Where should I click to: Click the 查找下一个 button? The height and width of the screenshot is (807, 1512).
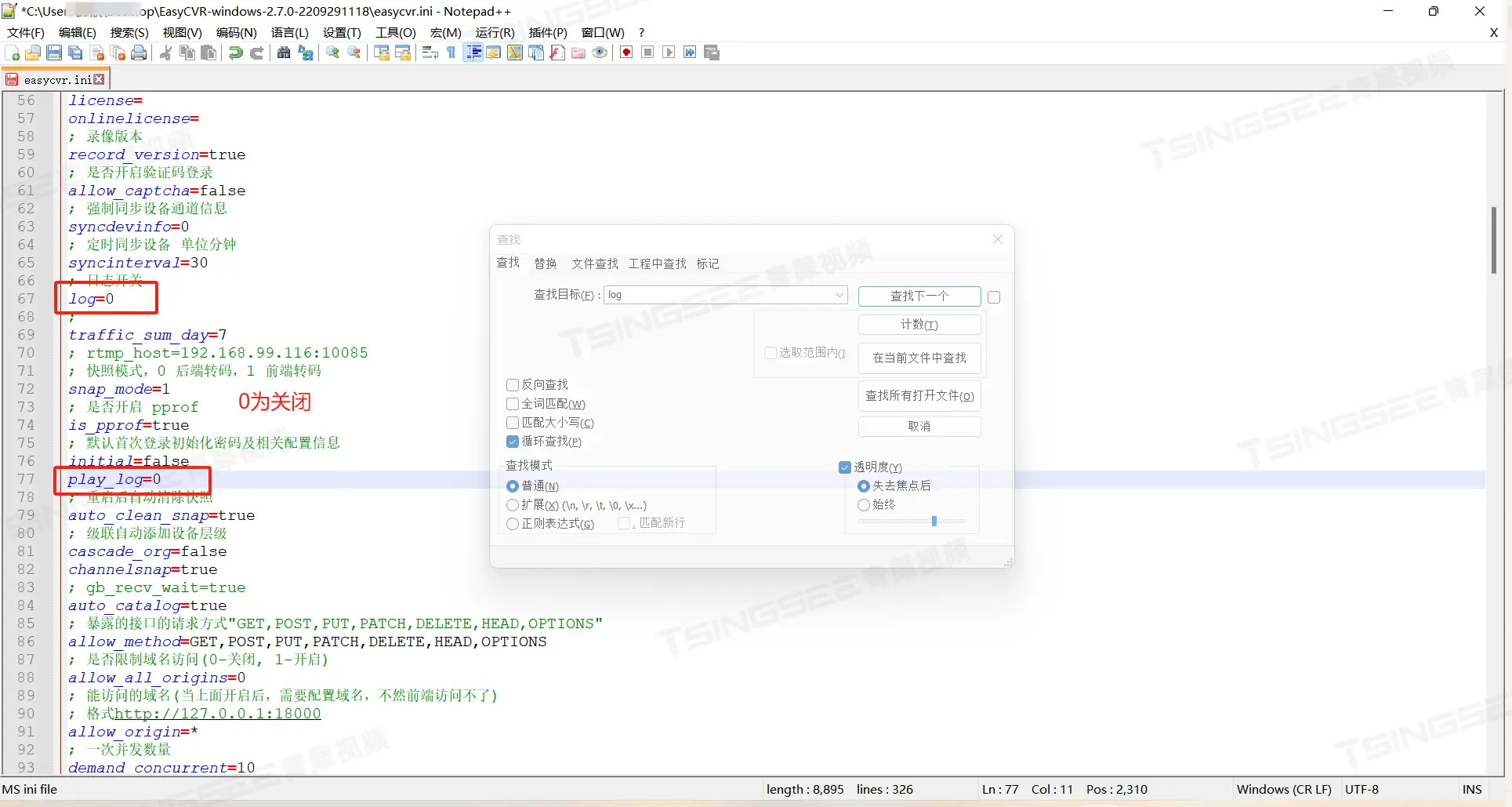(919, 296)
